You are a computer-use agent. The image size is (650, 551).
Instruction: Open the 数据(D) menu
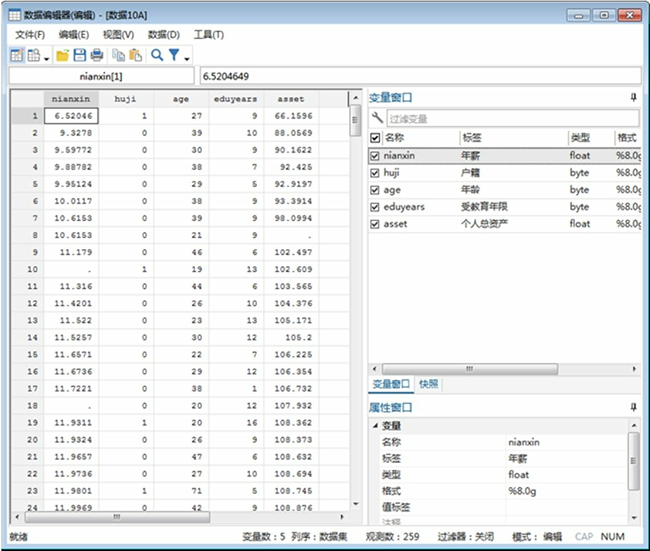(163, 35)
